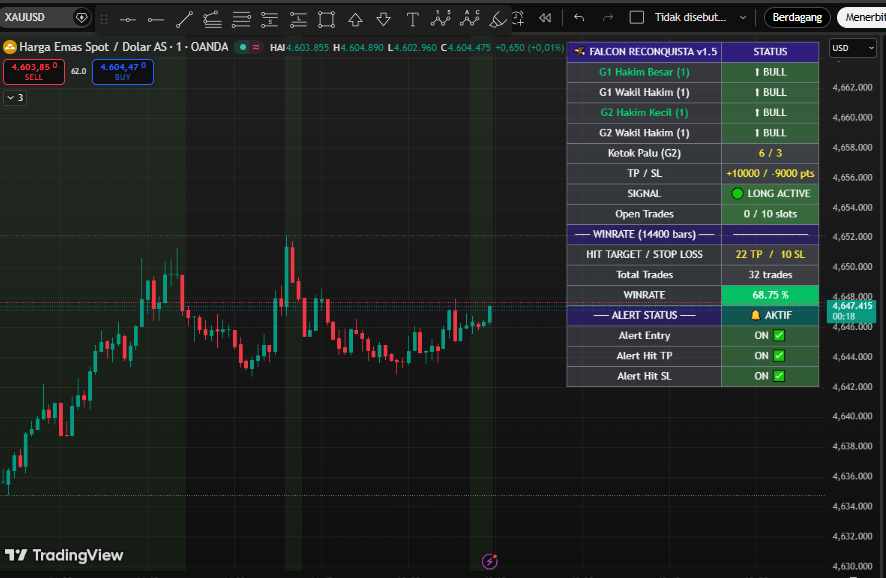The image size is (886, 578).
Task: Click the LONG ACTIVE signal cell
Action: tap(770, 194)
